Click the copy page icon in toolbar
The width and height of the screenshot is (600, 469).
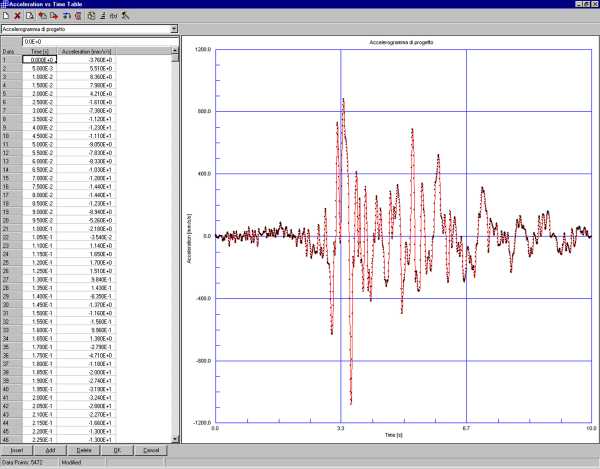click(x=31, y=17)
